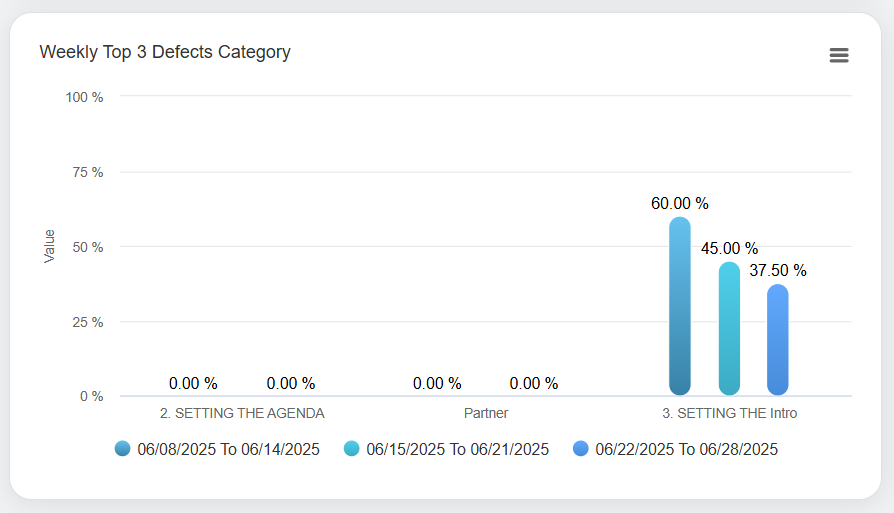This screenshot has height=513, width=894.
Task: Click the '3. SETTING THE Intro' axis label
Action: coord(730,412)
